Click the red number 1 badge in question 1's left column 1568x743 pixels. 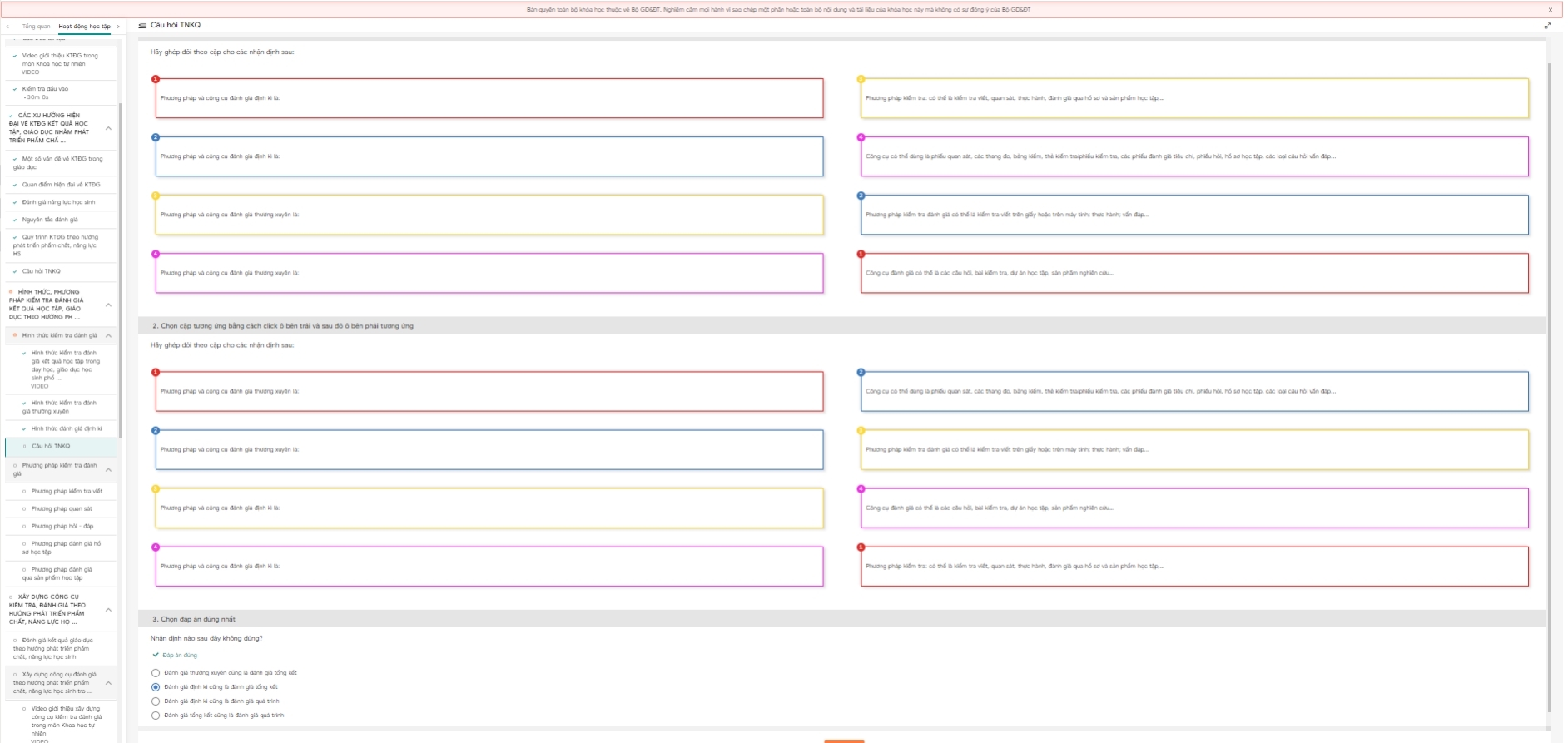click(x=156, y=79)
